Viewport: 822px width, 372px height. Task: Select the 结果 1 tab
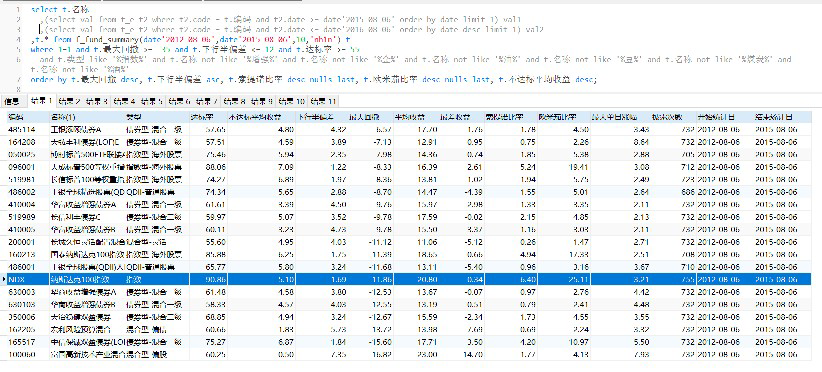(x=41, y=101)
